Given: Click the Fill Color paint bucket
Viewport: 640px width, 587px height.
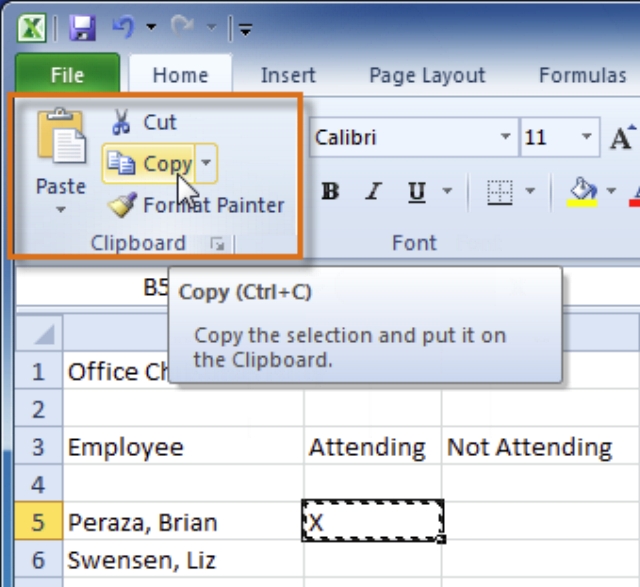Looking at the screenshot, I should [582, 190].
